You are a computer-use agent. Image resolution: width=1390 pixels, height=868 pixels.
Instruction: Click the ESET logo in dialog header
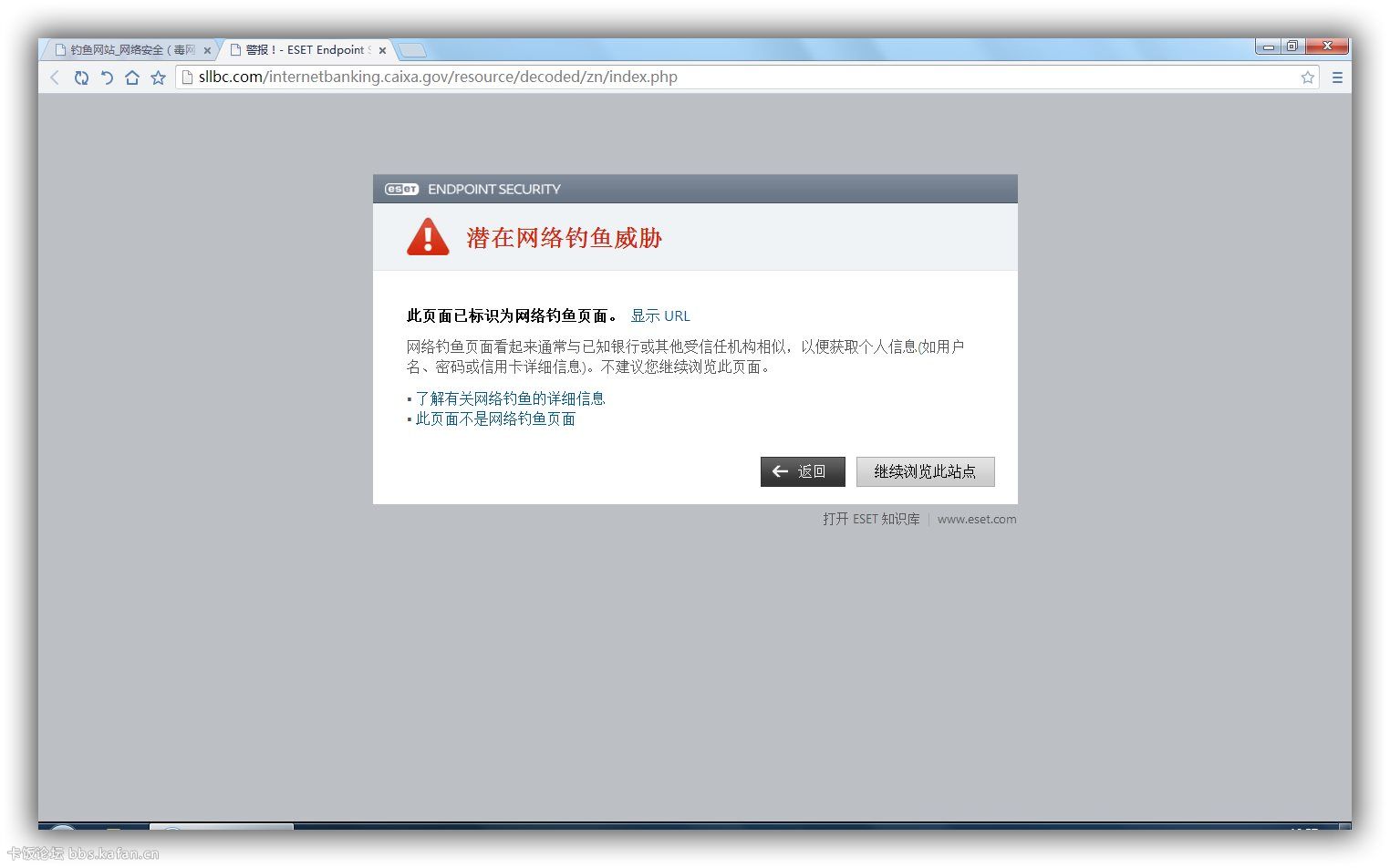(401, 190)
